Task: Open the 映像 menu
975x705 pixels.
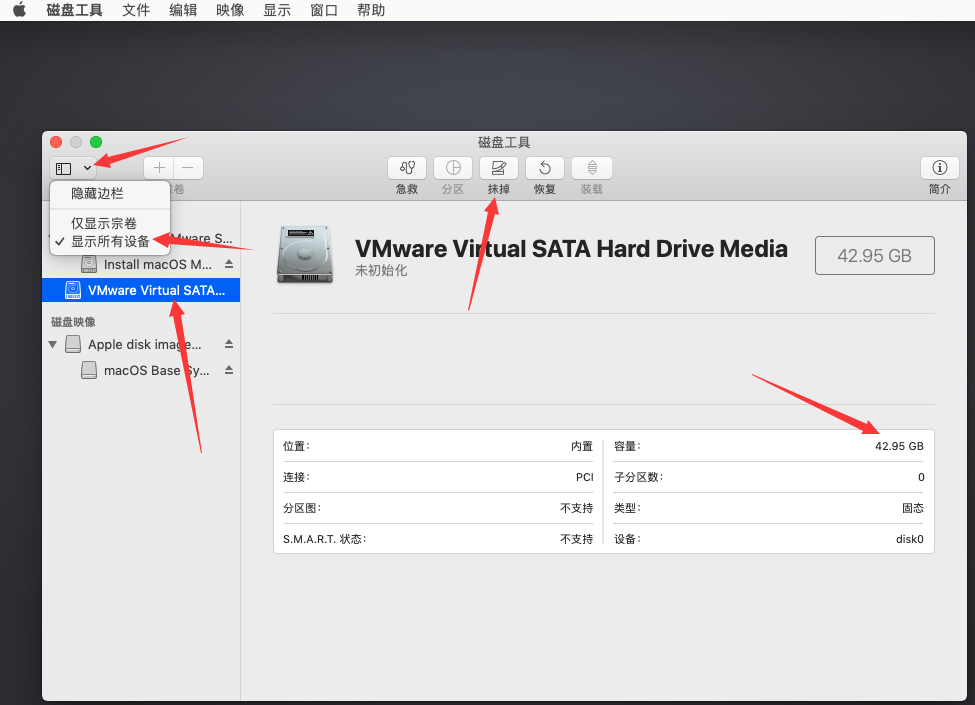Action: pos(230,10)
